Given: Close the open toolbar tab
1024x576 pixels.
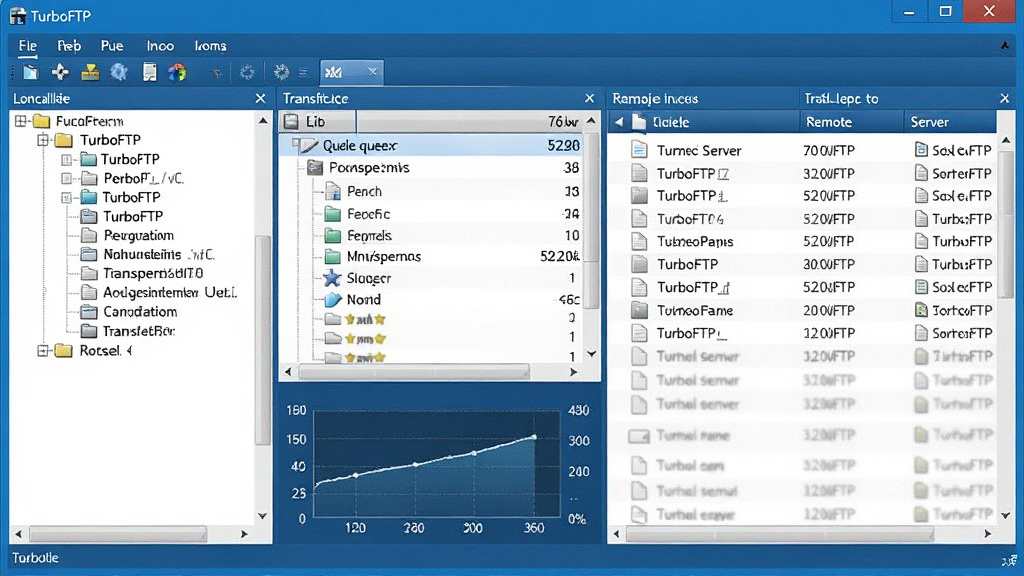Looking at the screenshot, I should tap(372, 71).
